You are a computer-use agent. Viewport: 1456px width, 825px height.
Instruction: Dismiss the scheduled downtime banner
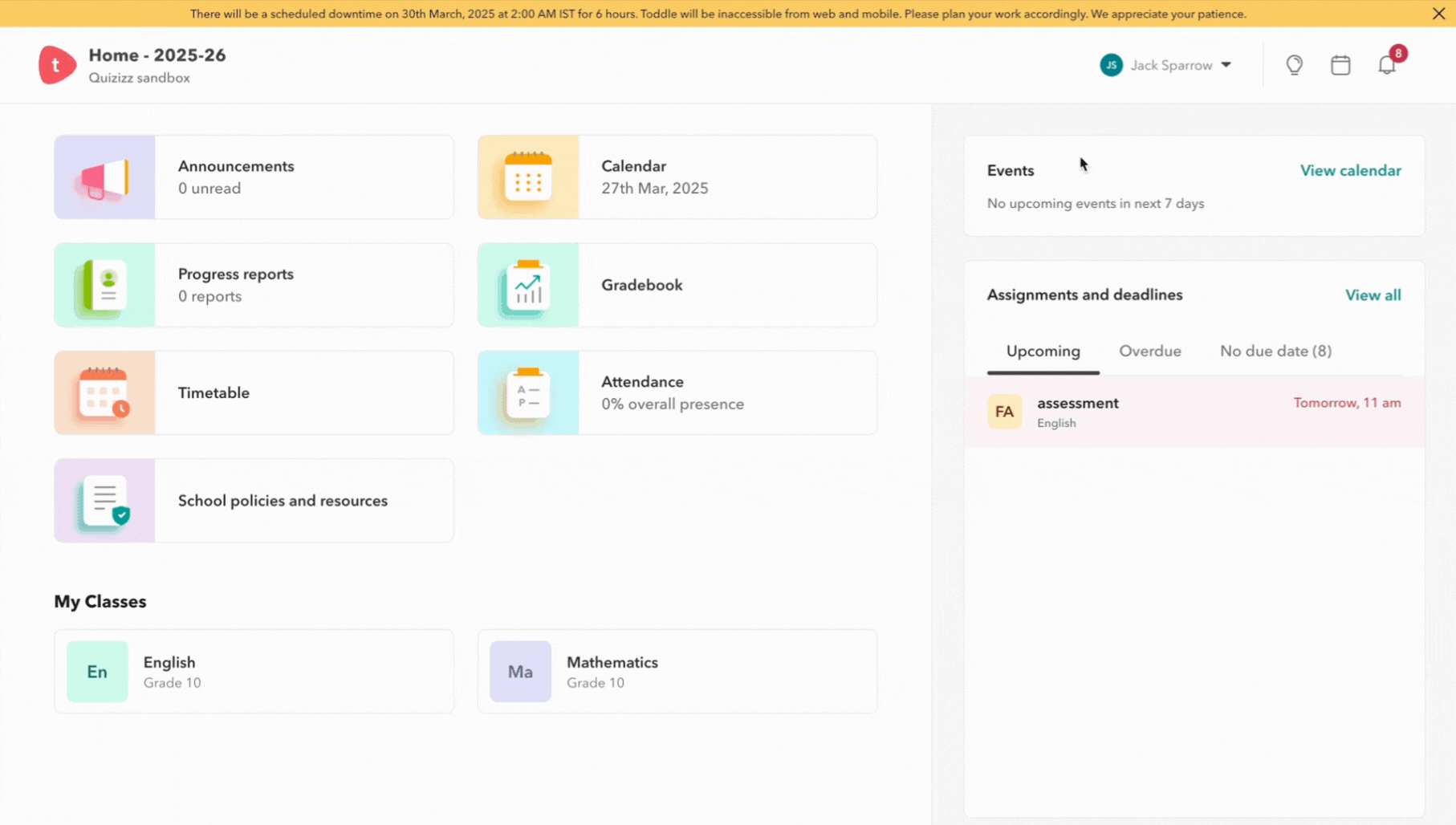pyautogui.click(x=1440, y=13)
